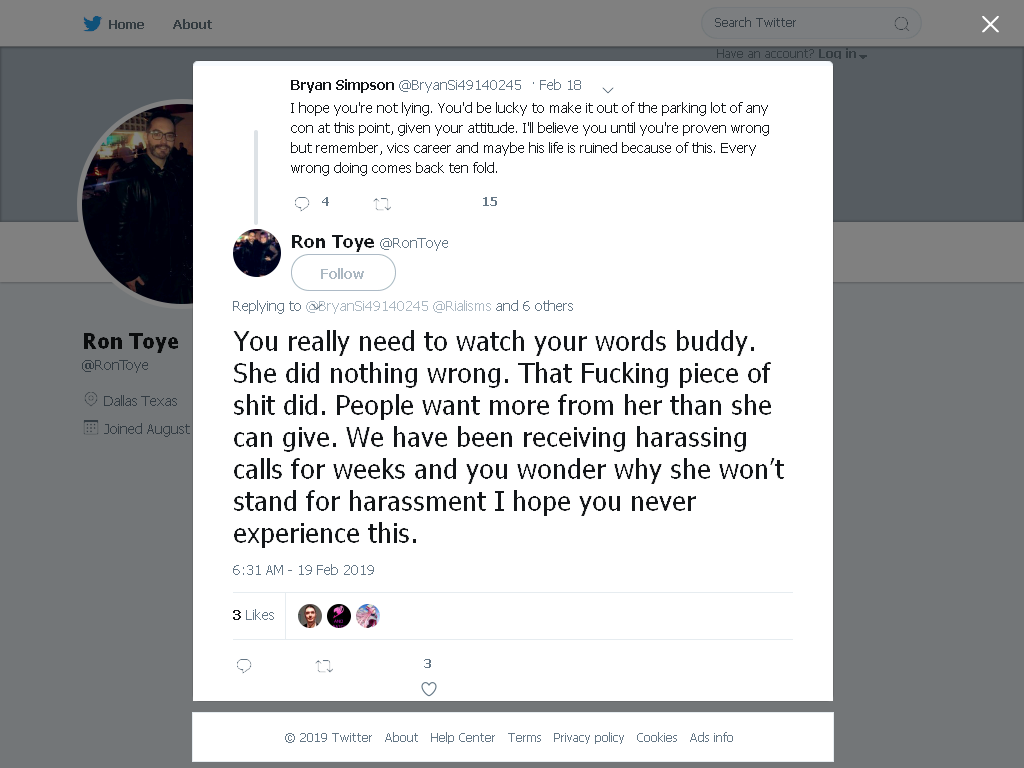View first liker's avatar
1024x768 pixels.
[310, 615]
